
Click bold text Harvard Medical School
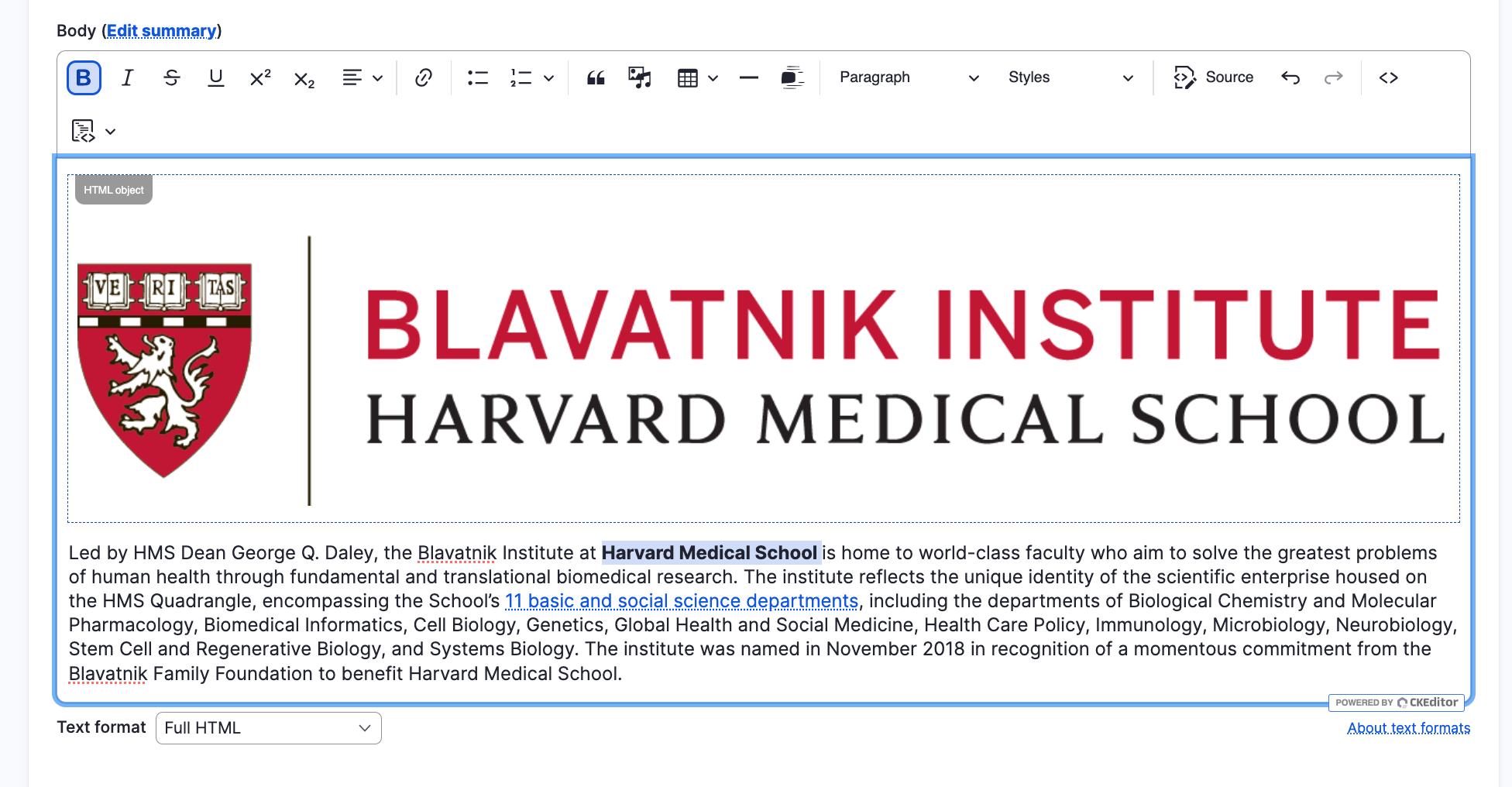point(710,552)
